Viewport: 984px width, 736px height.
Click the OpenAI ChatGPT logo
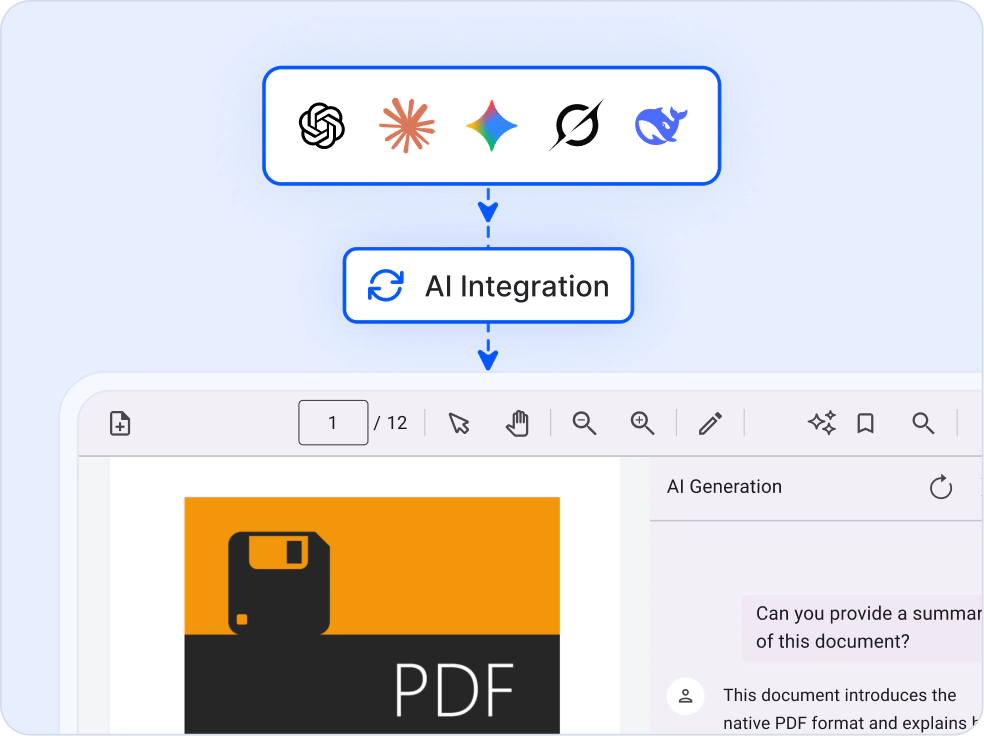click(x=321, y=125)
